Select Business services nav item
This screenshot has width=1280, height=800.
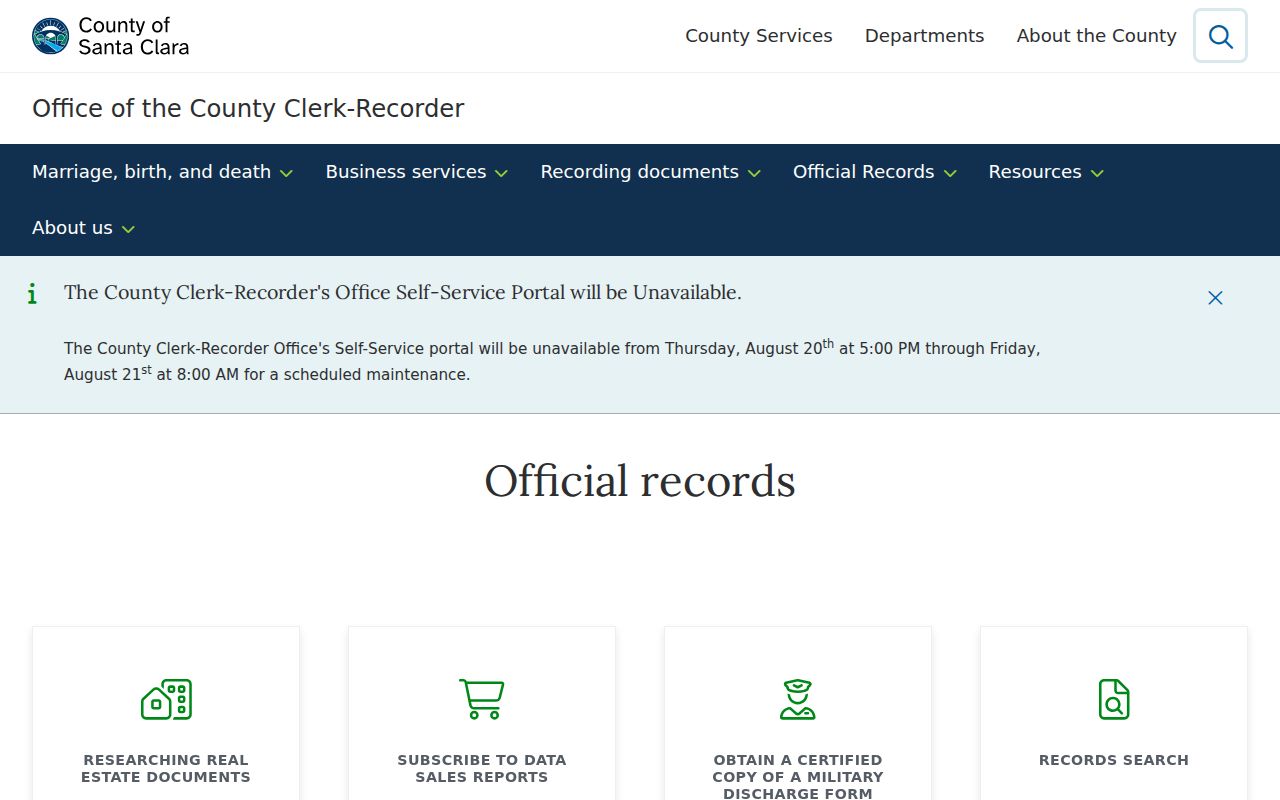[406, 172]
